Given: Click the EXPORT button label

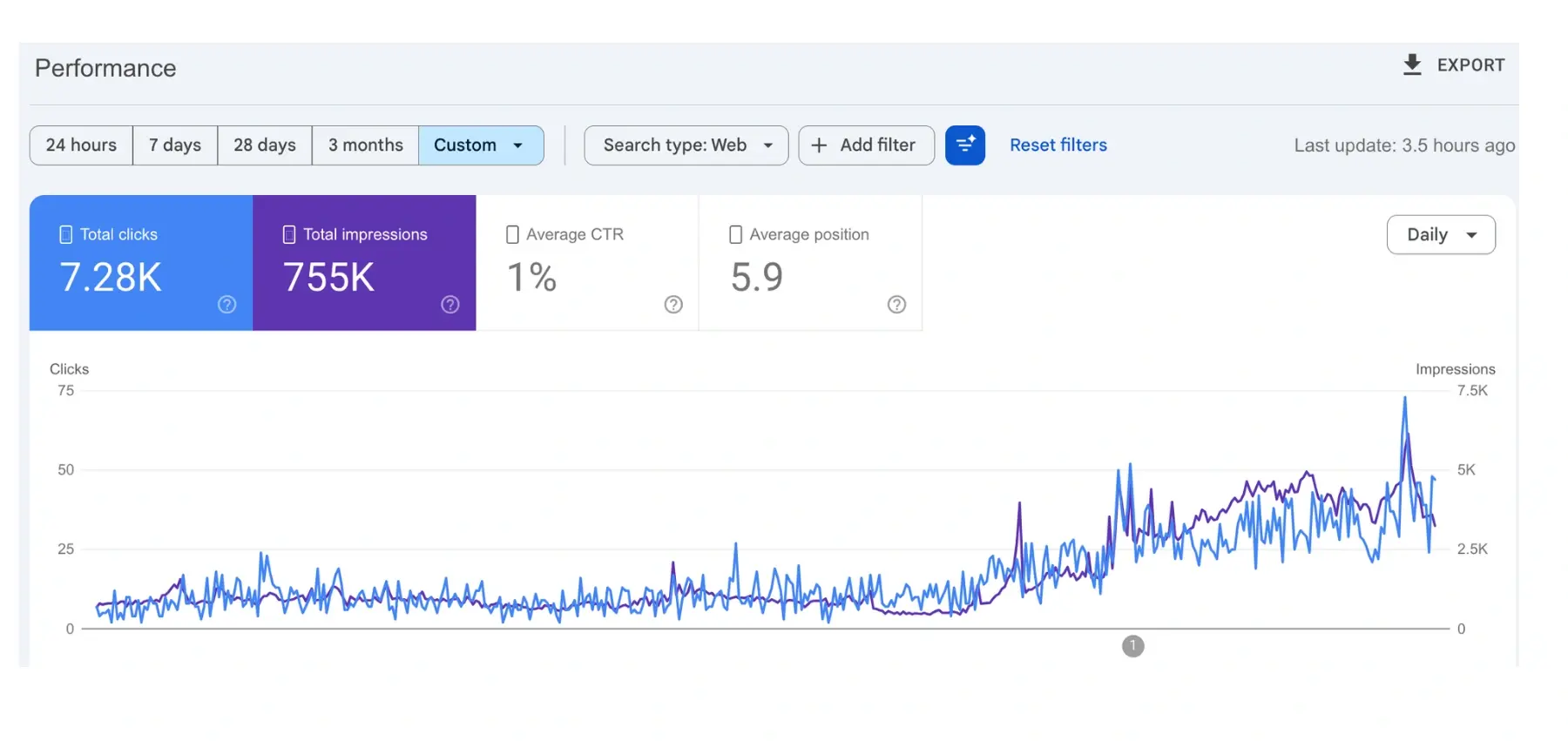Looking at the screenshot, I should point(1470,65).
